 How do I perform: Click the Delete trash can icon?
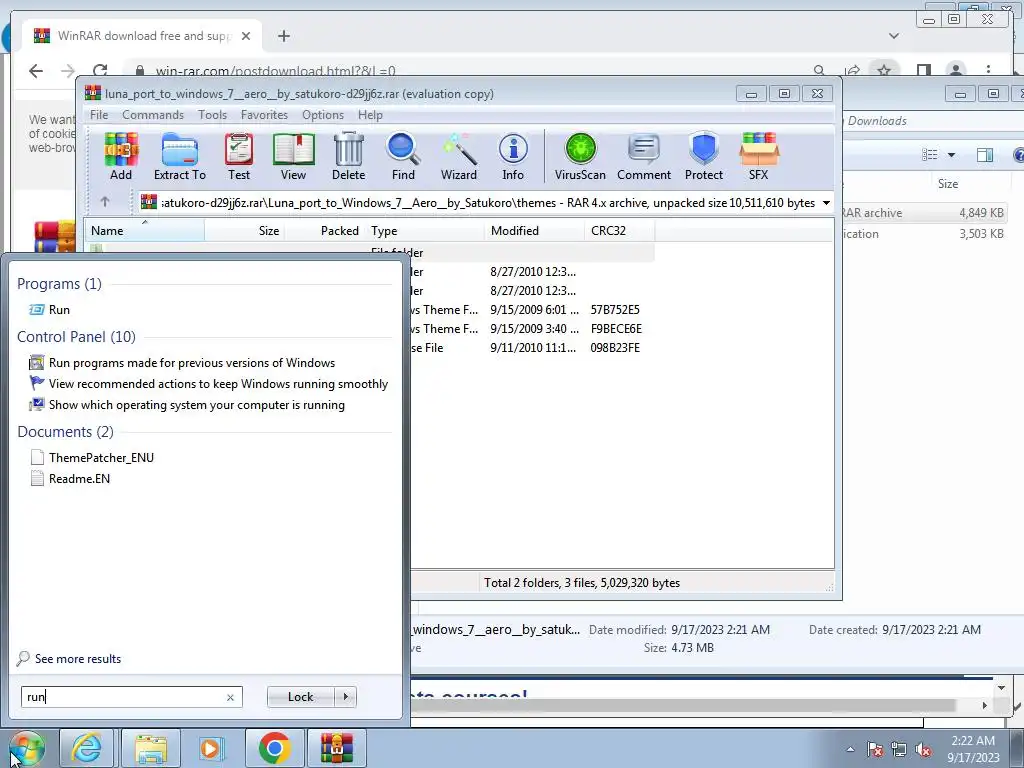click(x=348, y=157)
